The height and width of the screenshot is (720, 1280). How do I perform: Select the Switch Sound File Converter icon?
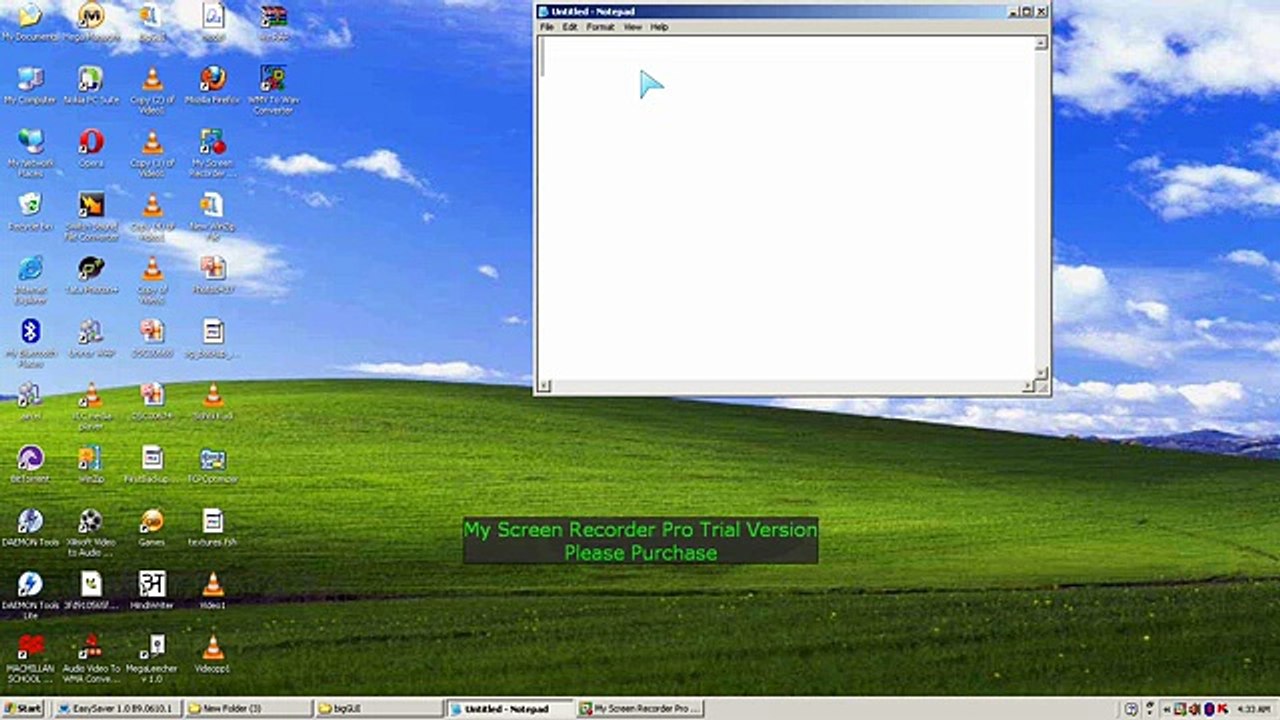(91, 217)
